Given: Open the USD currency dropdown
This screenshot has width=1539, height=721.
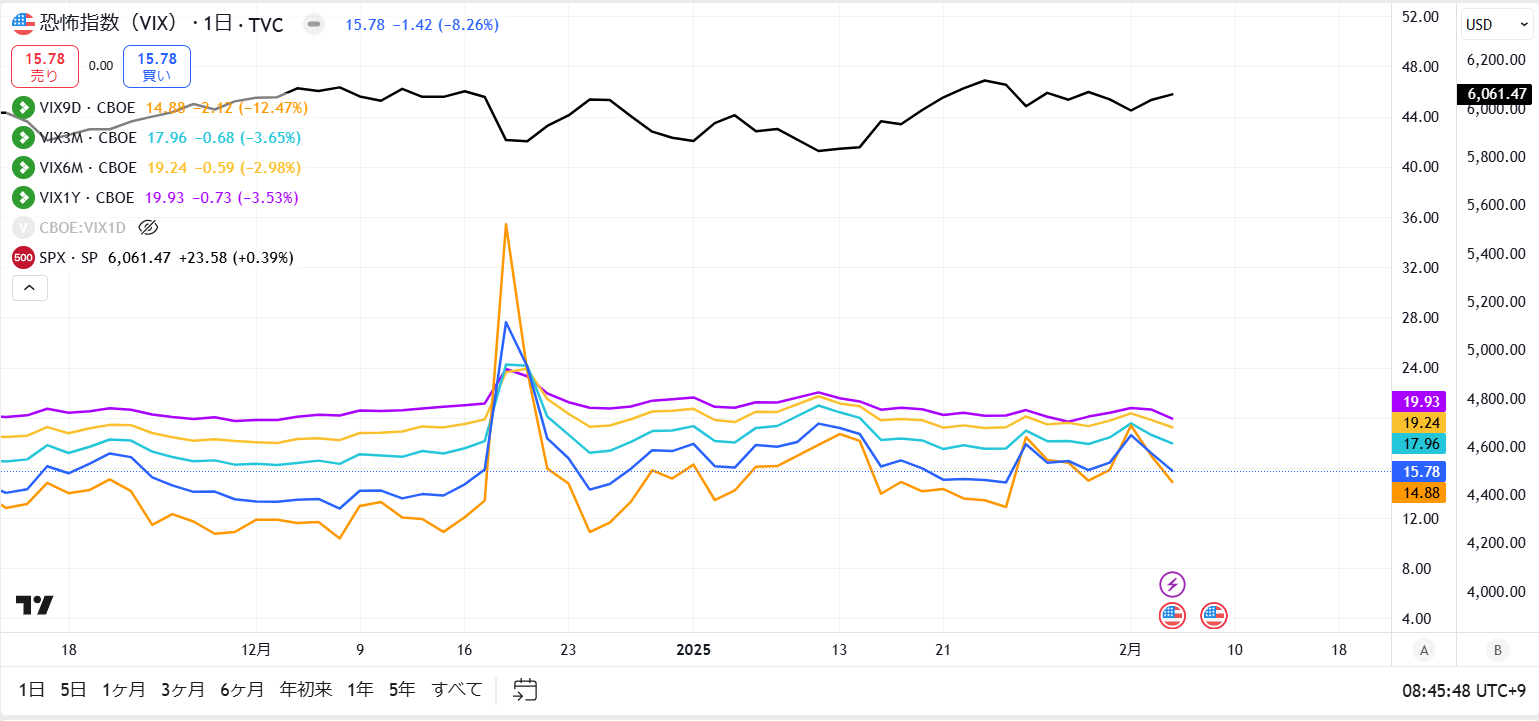Looking at the screenshot, I should 1497,24.
